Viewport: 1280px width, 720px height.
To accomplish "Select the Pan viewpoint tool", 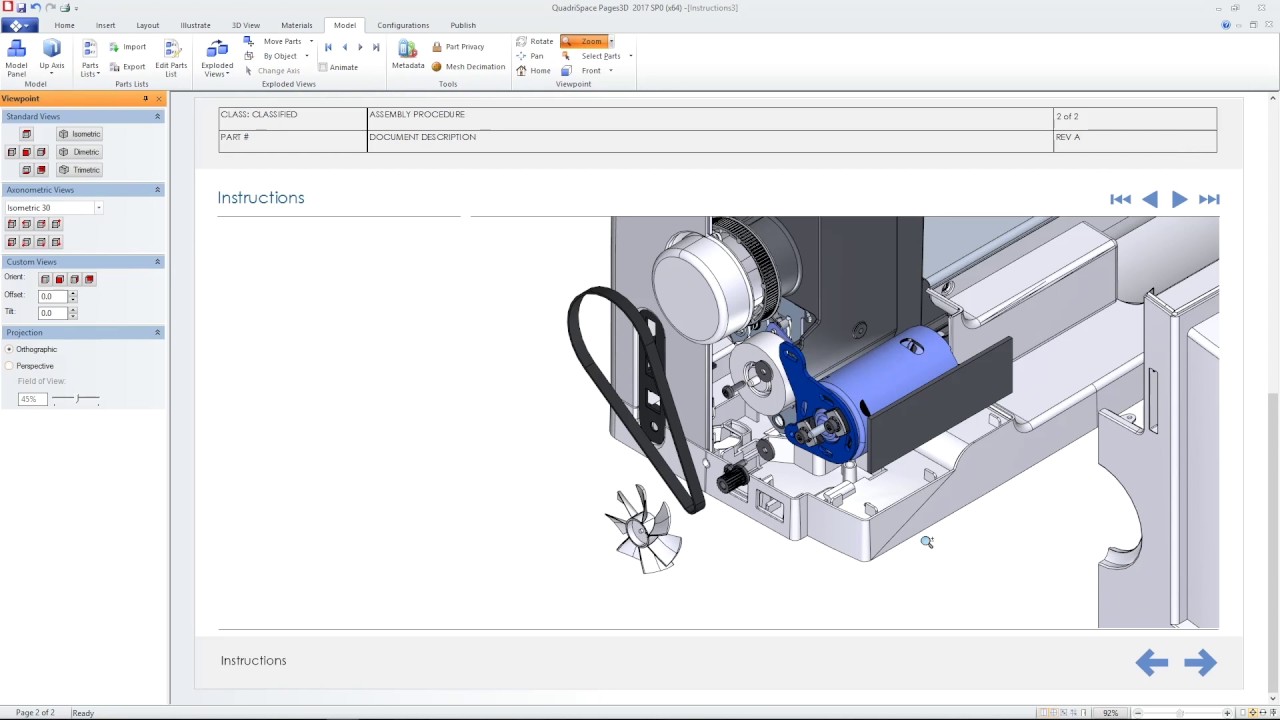I will pos(530,56).
